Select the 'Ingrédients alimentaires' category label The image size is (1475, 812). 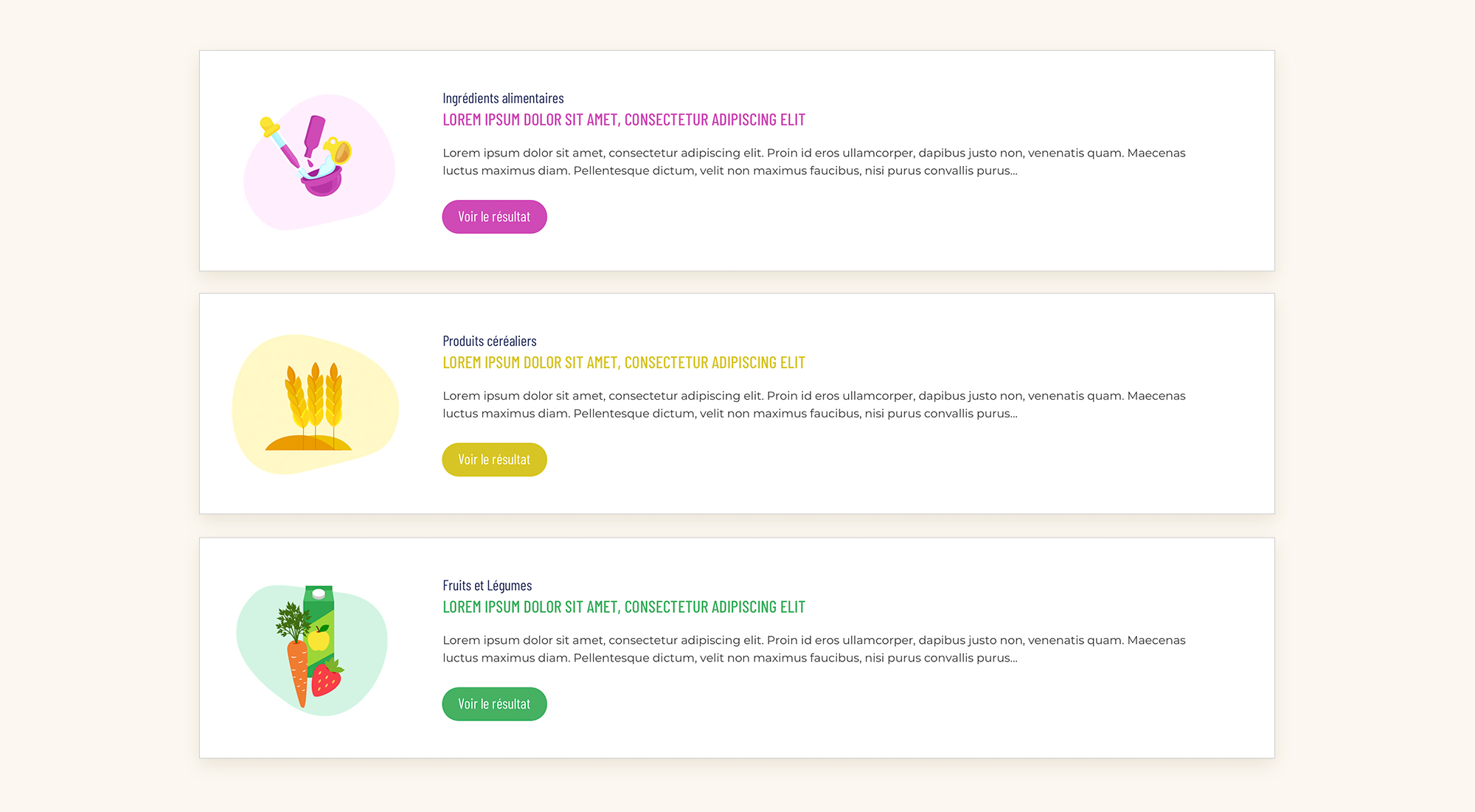tap(503, 98)
